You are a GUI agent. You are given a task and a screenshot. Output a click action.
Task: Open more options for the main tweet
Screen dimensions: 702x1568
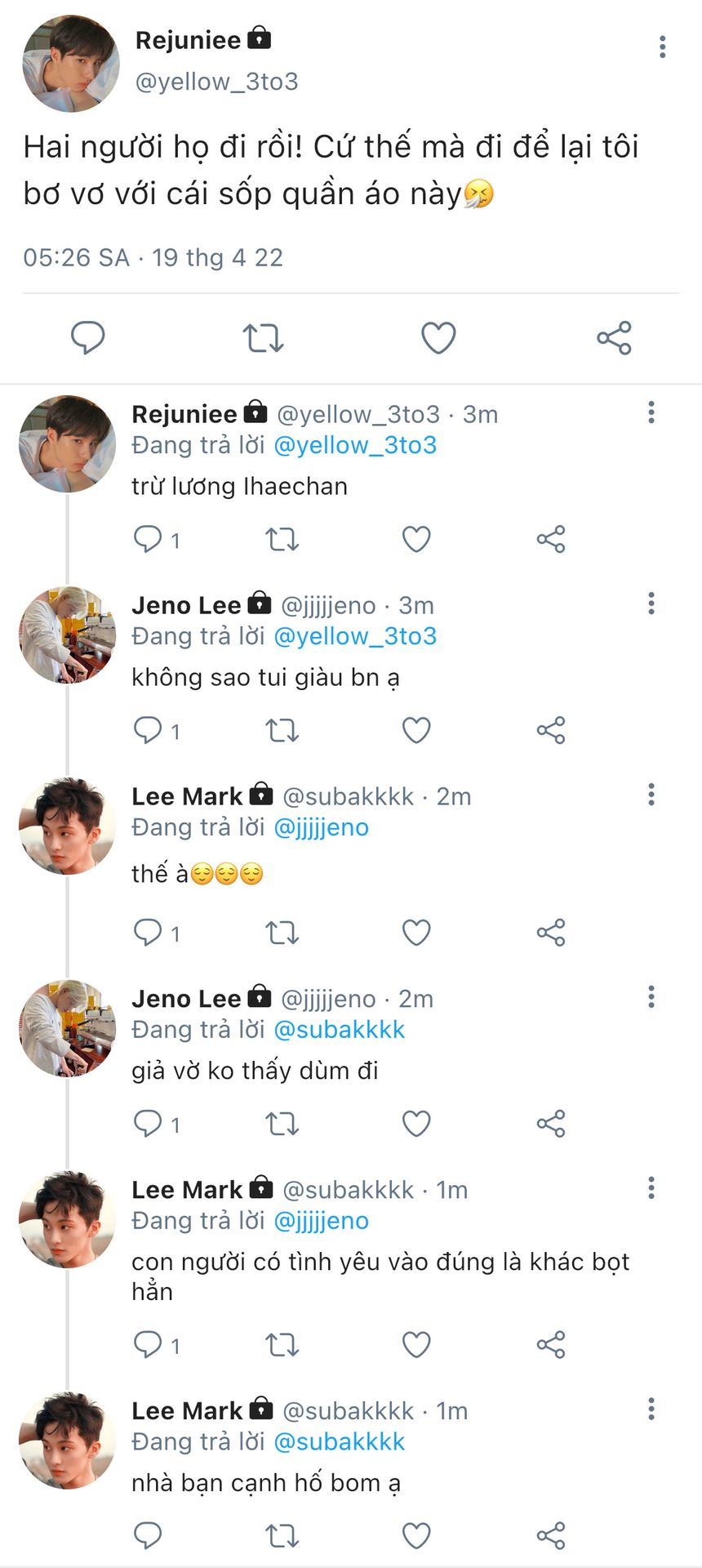[x=663, y=47]
